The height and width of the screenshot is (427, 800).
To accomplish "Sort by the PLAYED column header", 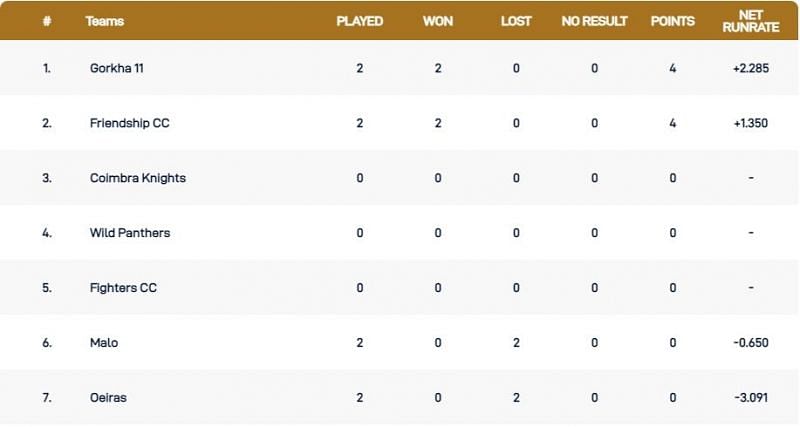I will coord(359,21).
